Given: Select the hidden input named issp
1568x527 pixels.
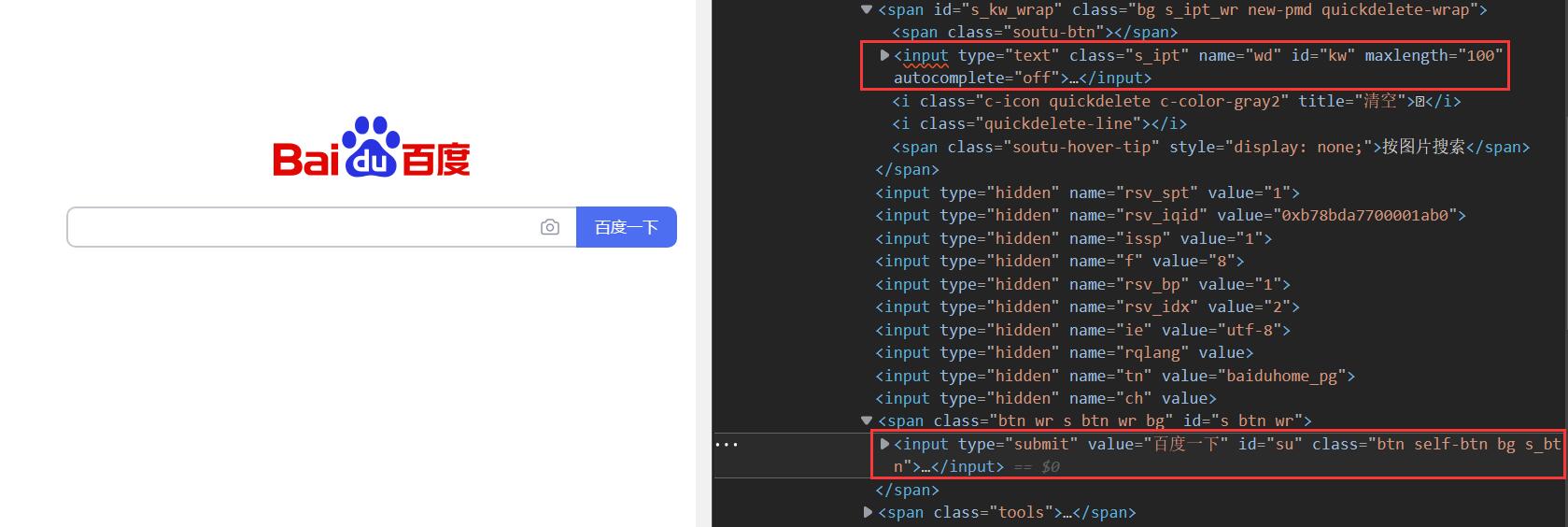Looking at the screenshot, I should point(1073,239).
